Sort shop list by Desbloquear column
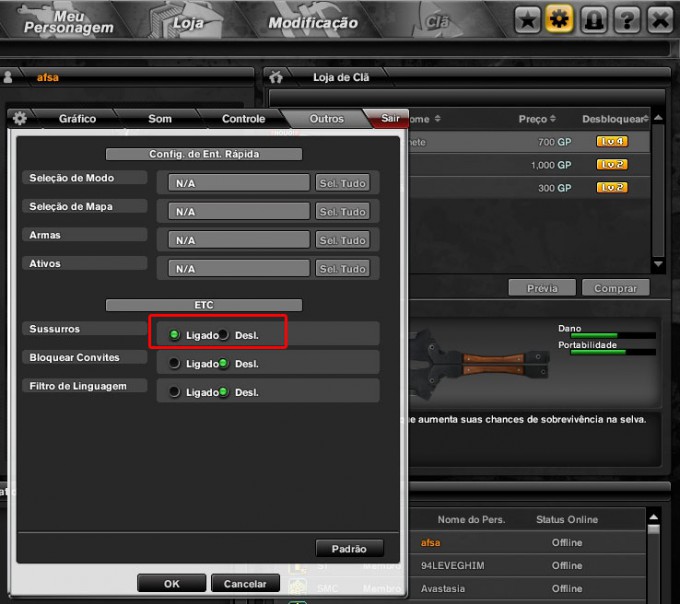The image size is (680, 604). [x=615, y=119]
